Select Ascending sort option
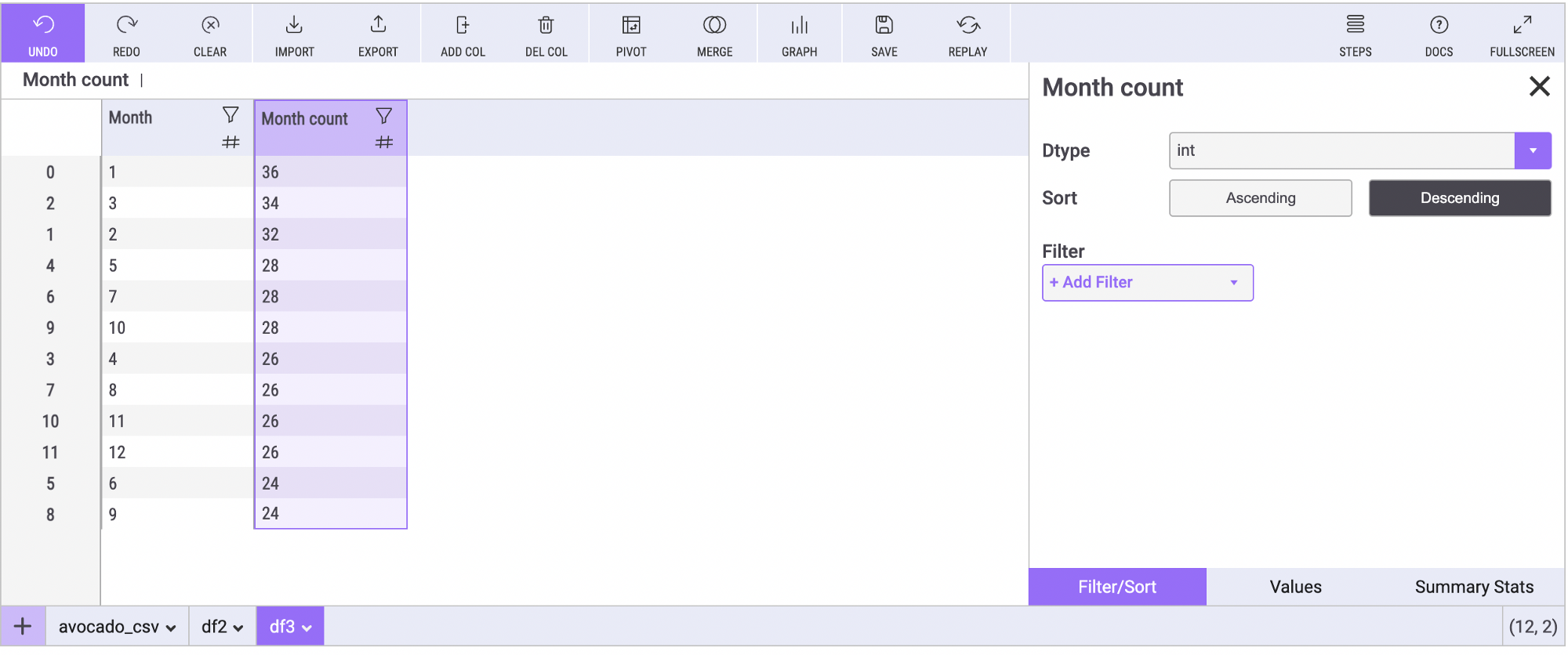This screenshot has height=655, width=1568. pyautogui.click(x=1260, y=198)
